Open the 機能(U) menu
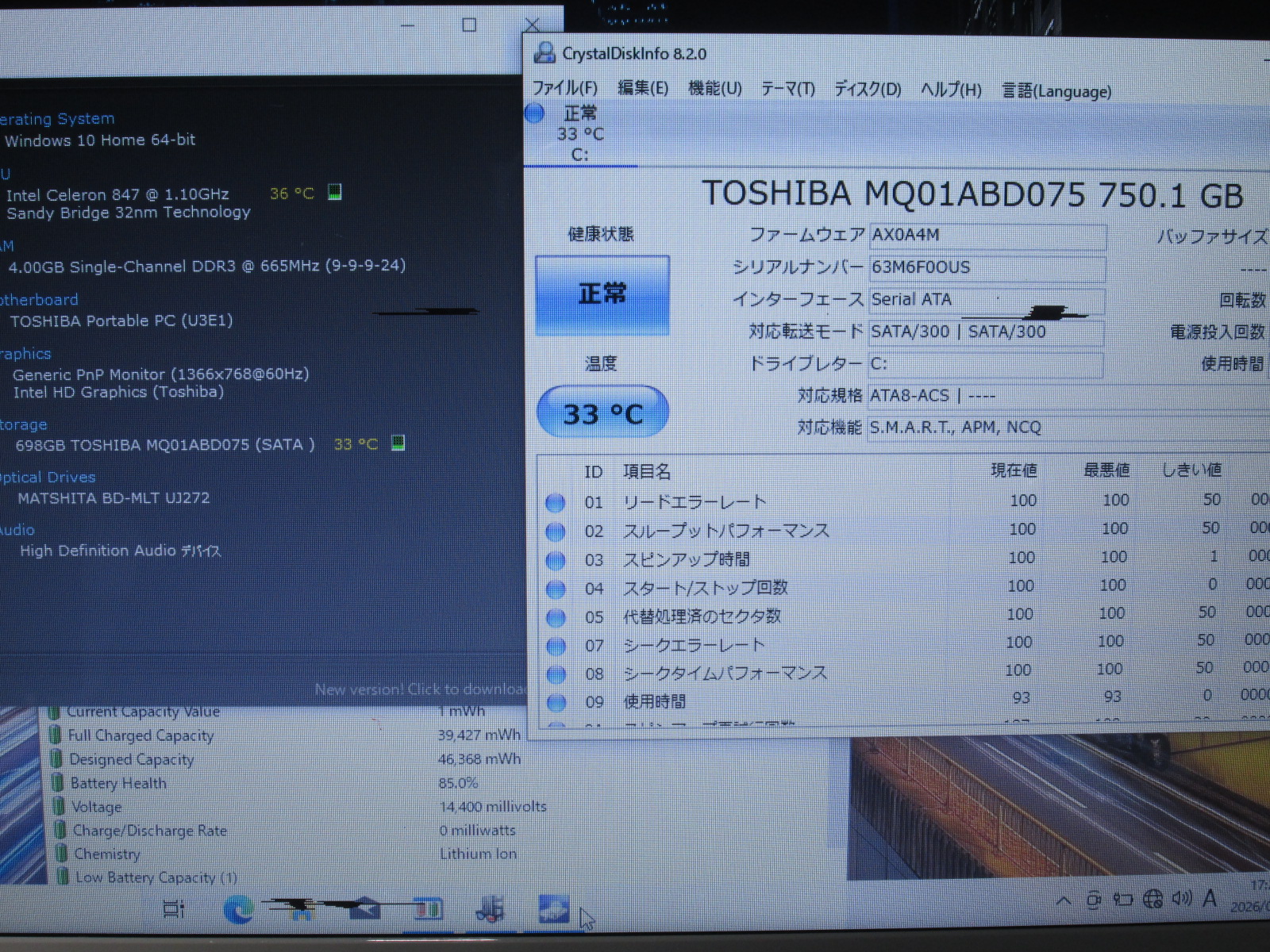 (x=714, y=88)
